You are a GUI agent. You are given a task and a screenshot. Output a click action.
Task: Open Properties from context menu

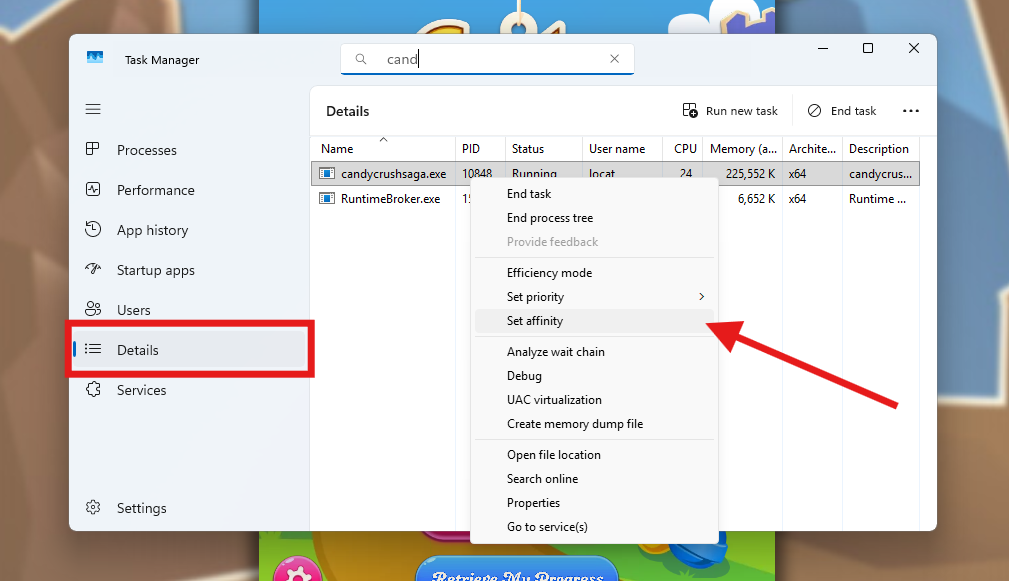point(595,503)
